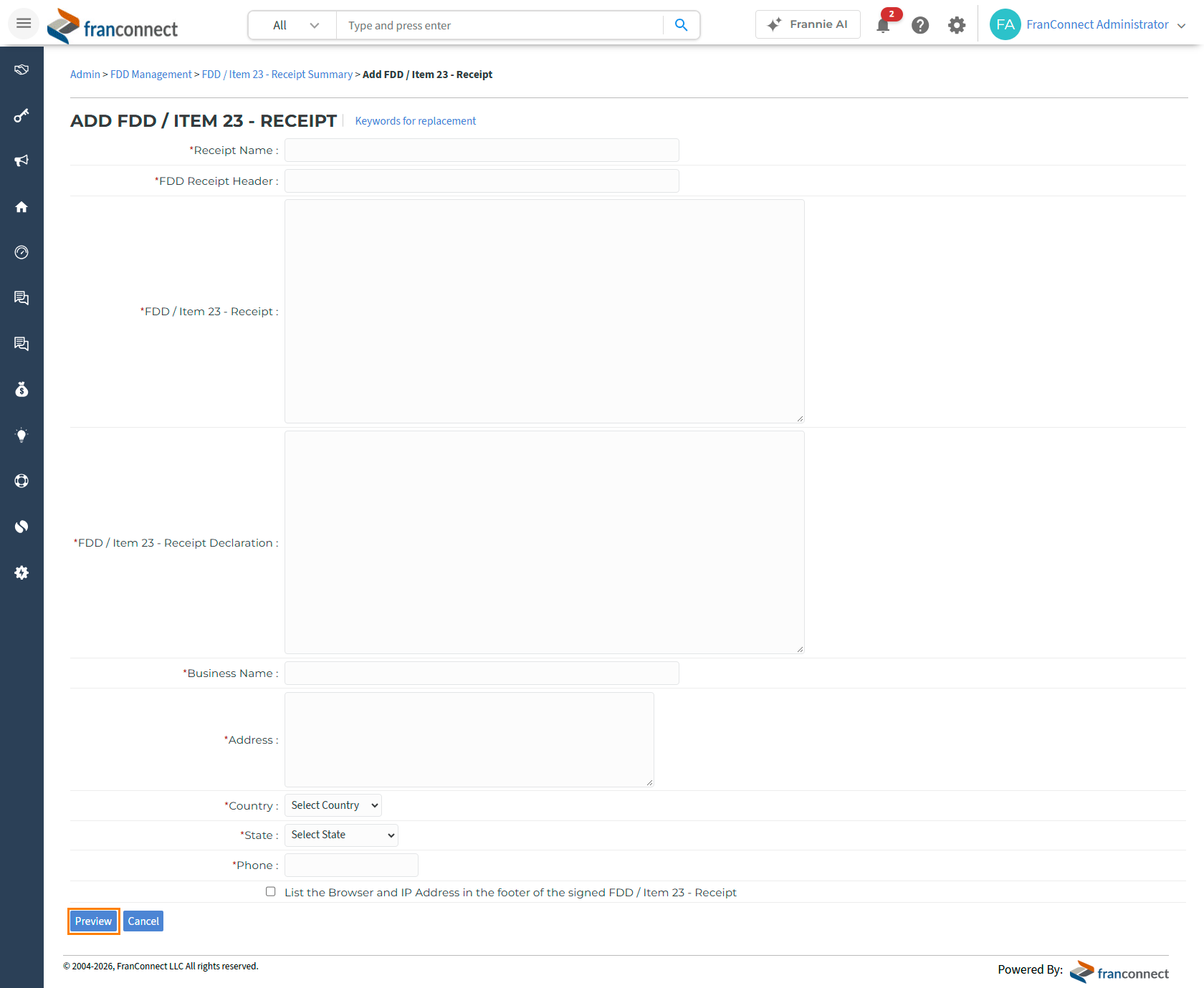
Task: Click into FDD / Item 23 - Receipt textarea
Action: click(545, 312)
